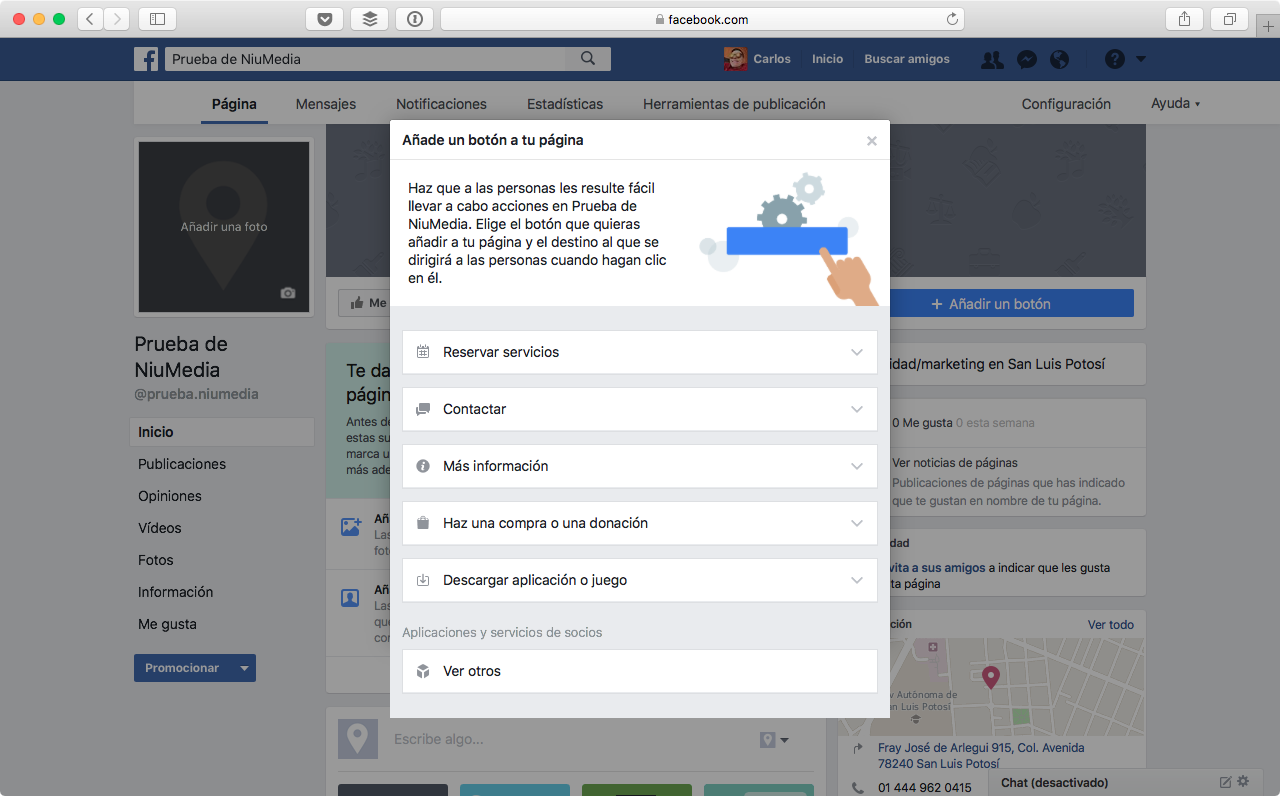Open Messenger icon in header
Image resolution: width=1280 pixels, height=796 pixels.
tap(1026, 59)
